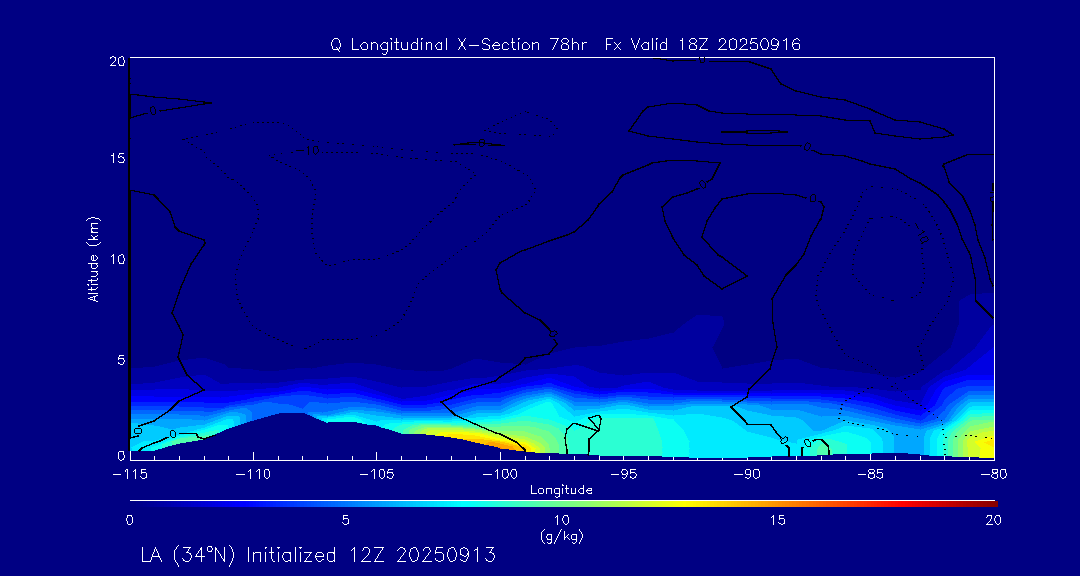This screenshot has width=1080, height=576.
Task: Click the colorbar scale label 15
Action: 778,520
